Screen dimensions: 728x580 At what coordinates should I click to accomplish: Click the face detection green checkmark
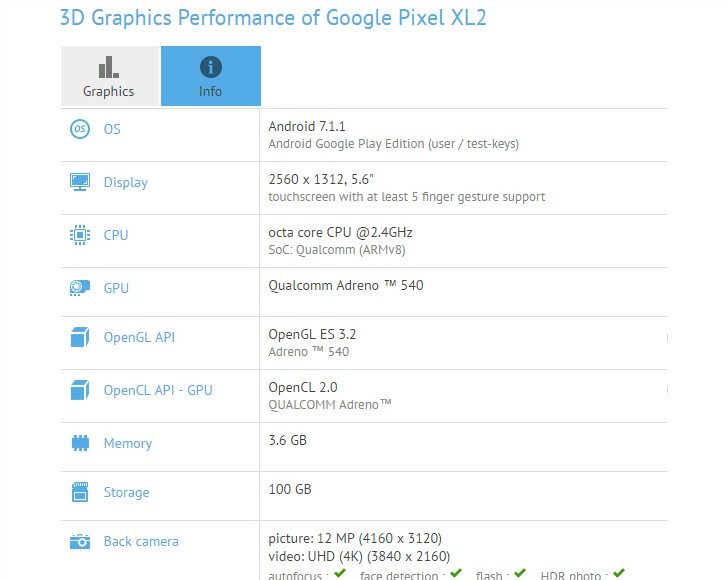[456, 574]
